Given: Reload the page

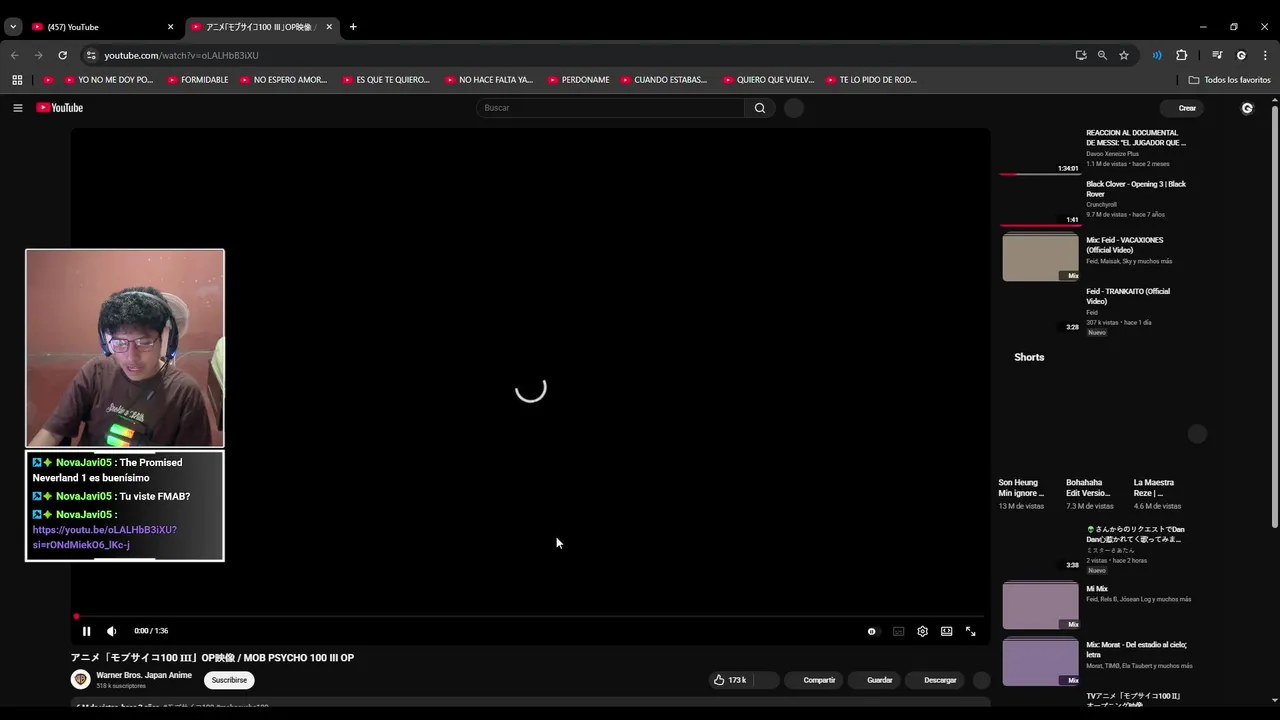Looking at the screenshot, I should [x=62, y=55].
